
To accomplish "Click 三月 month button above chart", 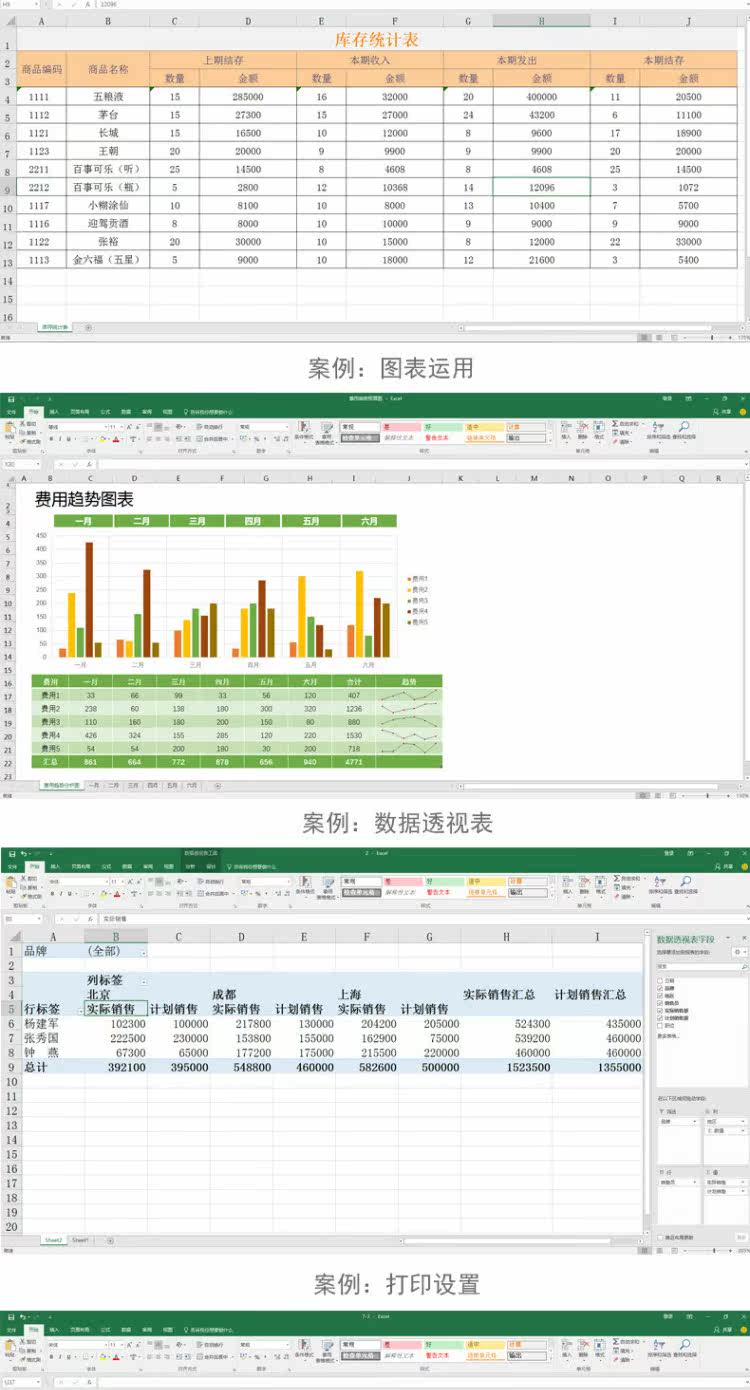I will point(197,521).
